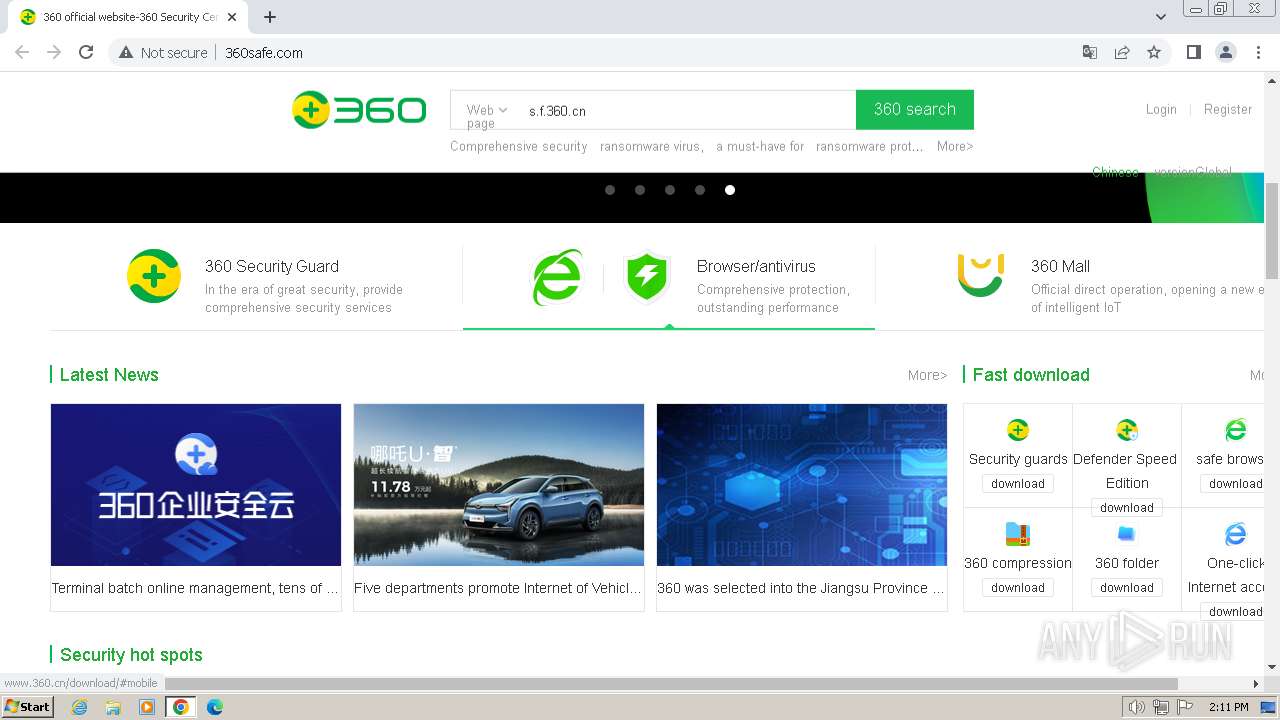
Task: Close the 360 official website tab
Action: pos(232,17)
